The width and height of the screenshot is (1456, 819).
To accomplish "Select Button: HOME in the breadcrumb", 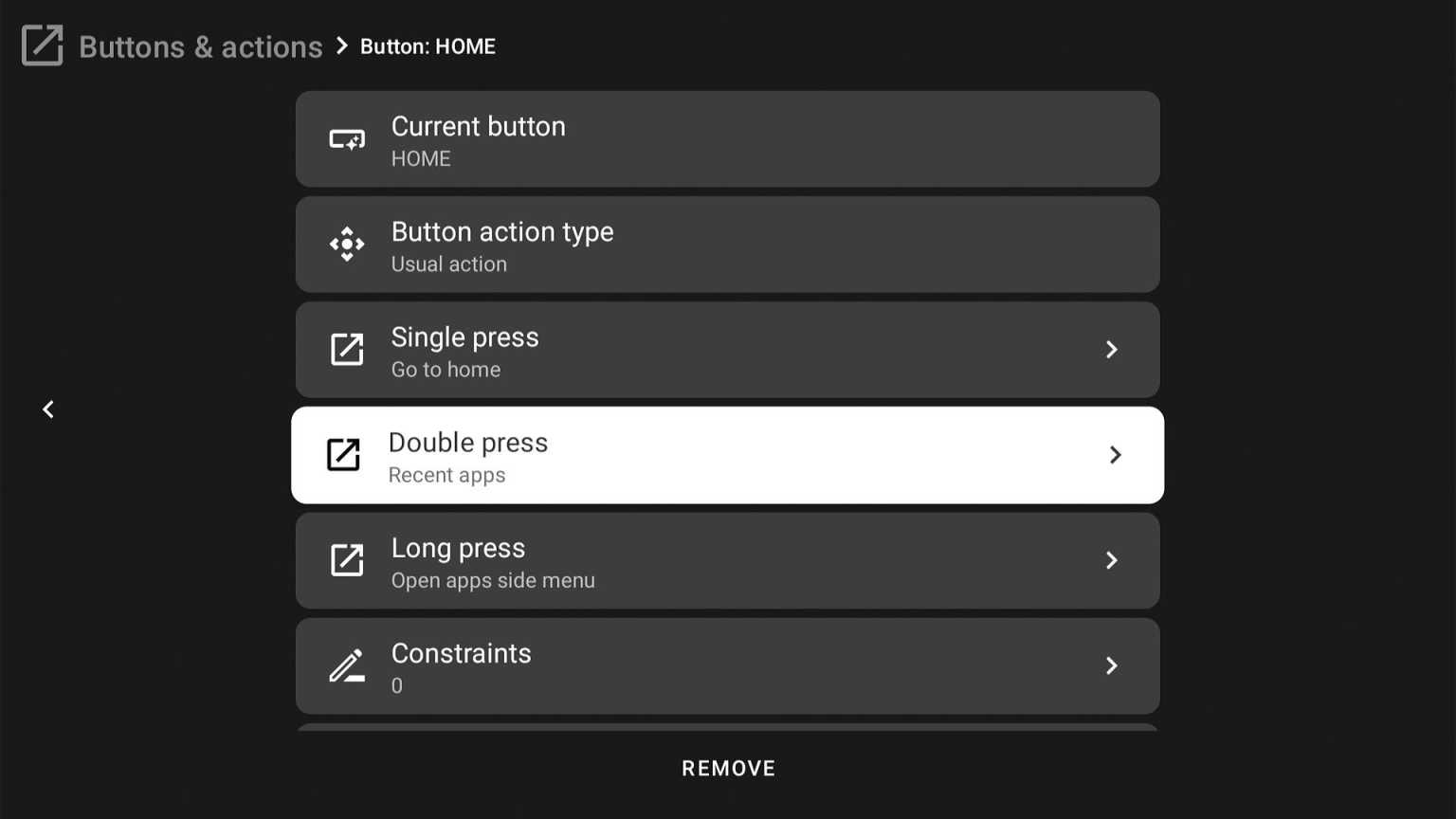I will pos(428,45).
